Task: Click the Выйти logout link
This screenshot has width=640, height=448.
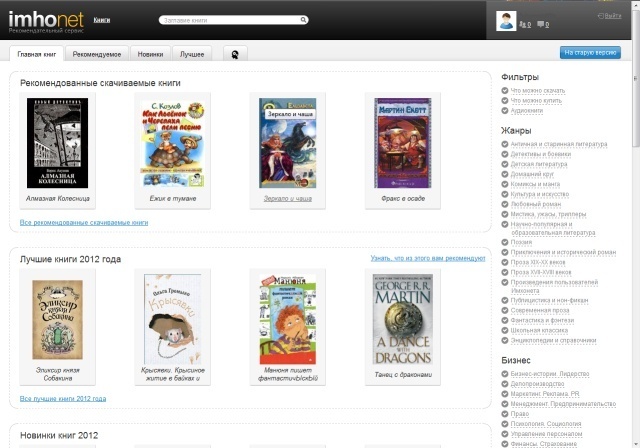Action: point(610,16)
